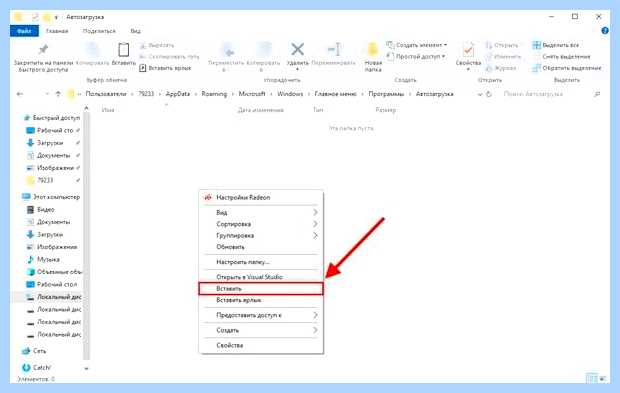The width and height of the screenshot is (620, 393).
Task: Open Catch! in the navigation pane
Action: pos(36,368)
